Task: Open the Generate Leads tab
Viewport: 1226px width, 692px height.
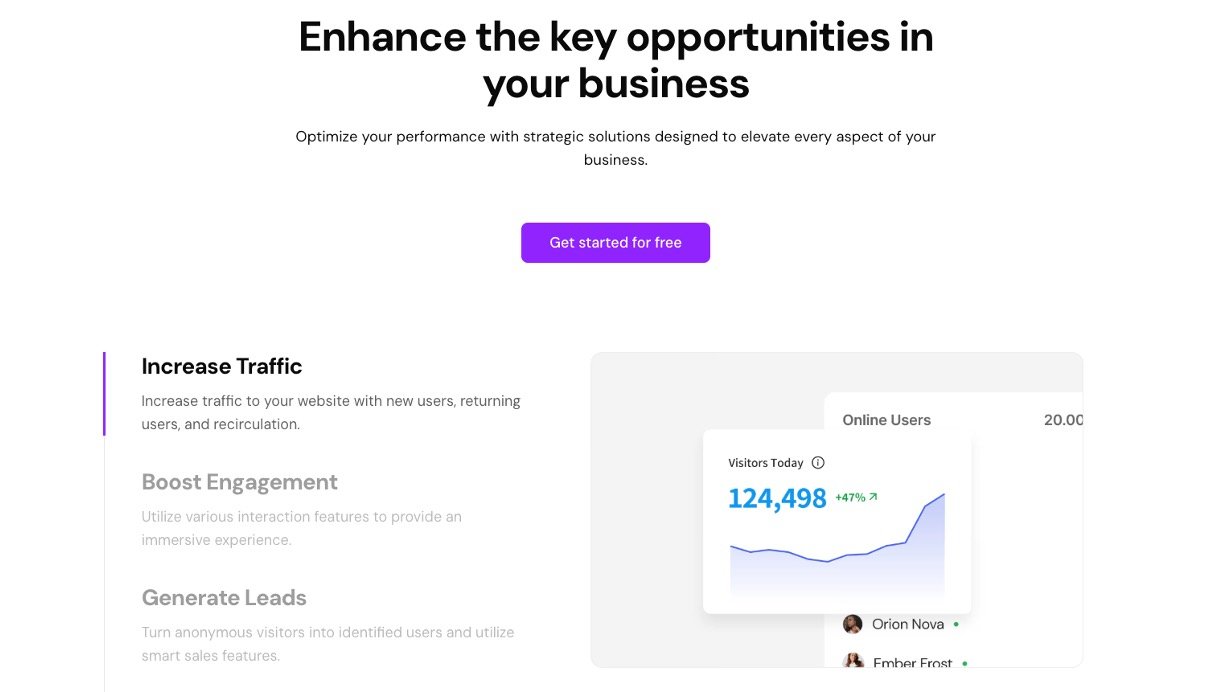Action: point(224,598)
